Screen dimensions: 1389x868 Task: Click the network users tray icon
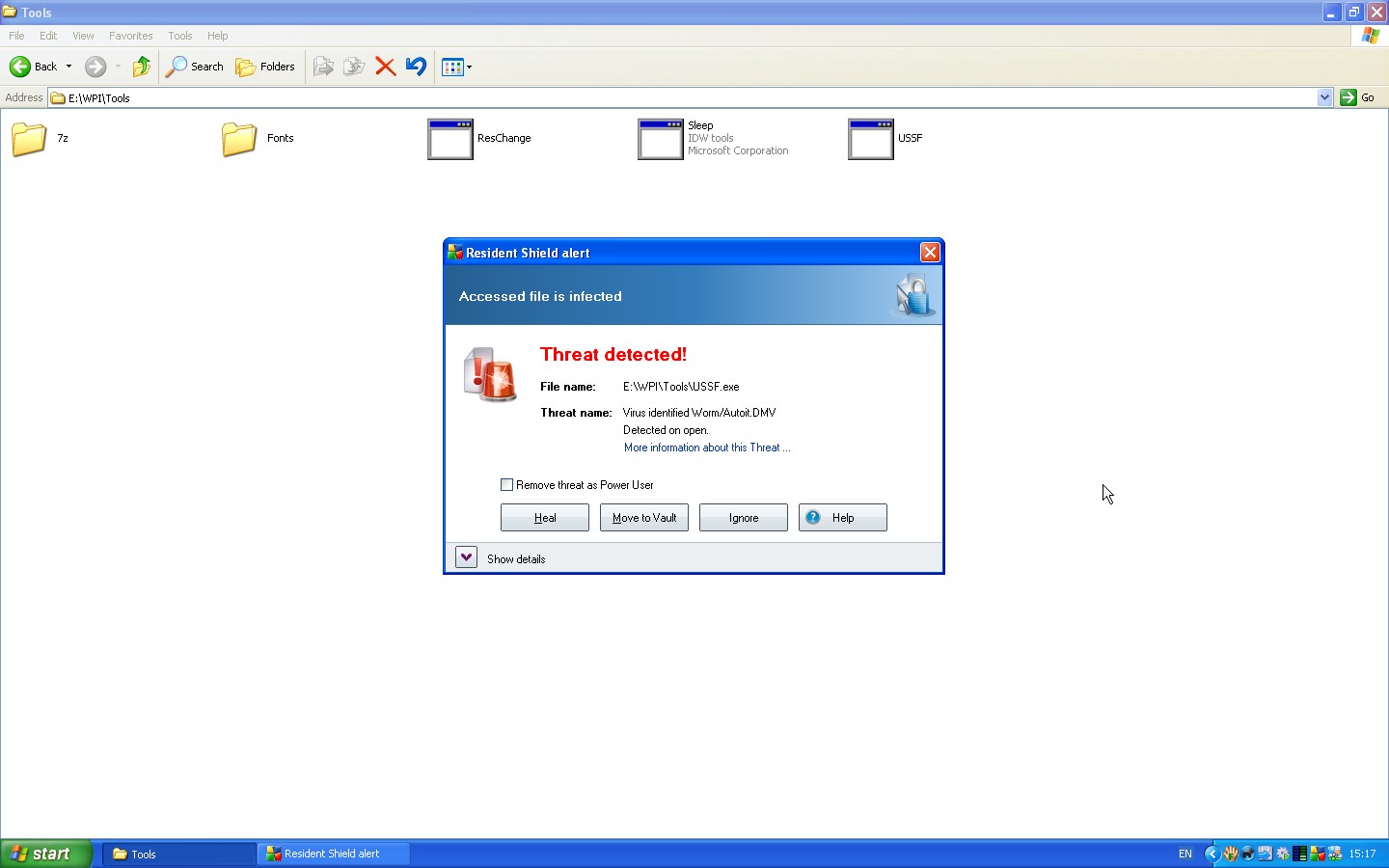(x=1335, y=854)
